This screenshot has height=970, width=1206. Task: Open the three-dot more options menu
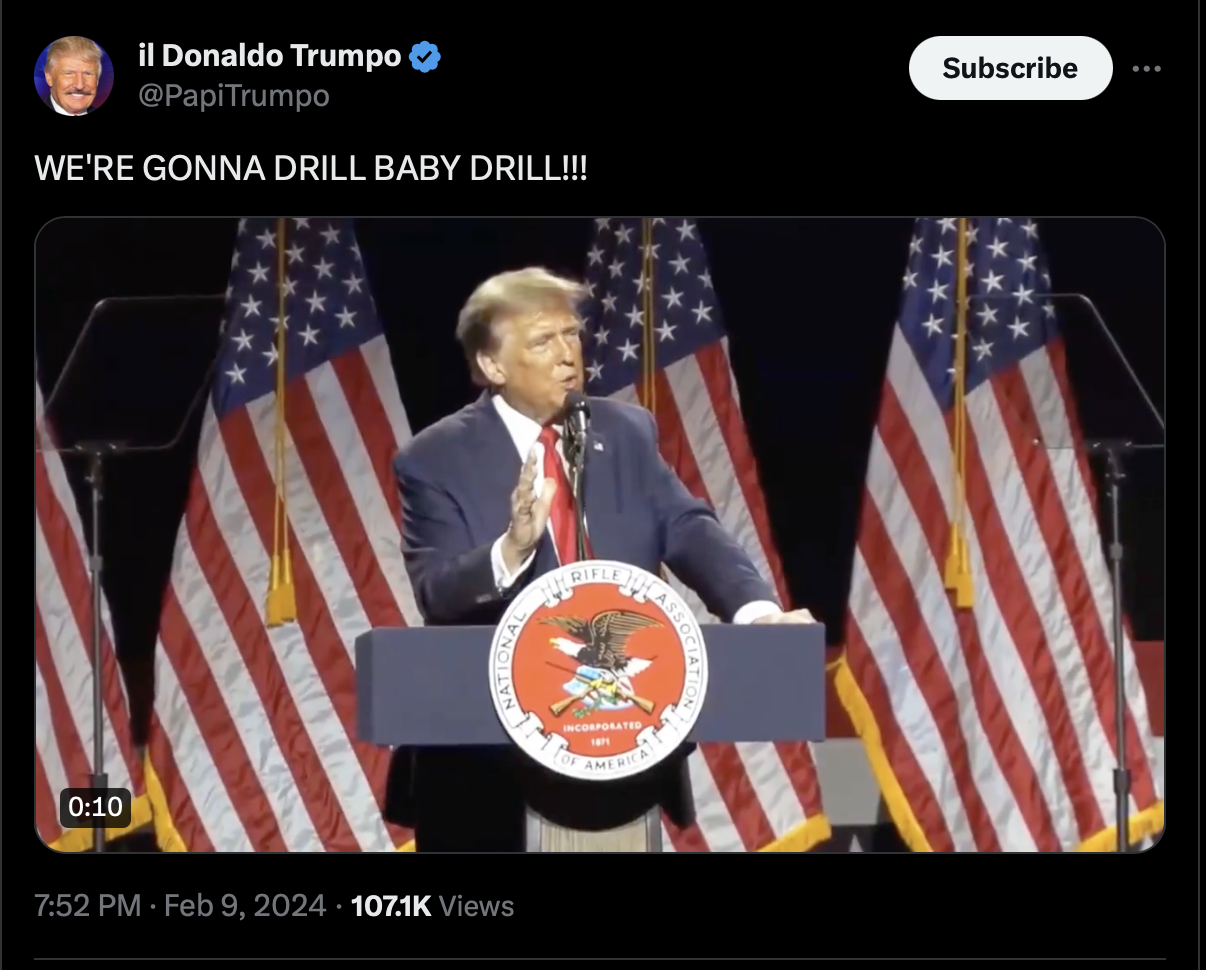click(x=1146, y=69)
